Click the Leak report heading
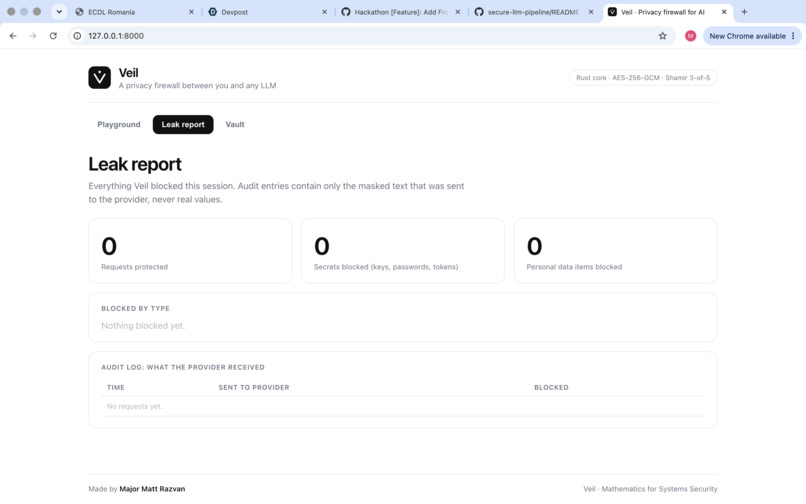The height and width of the screenshot is (504, 806). [135, 164]
